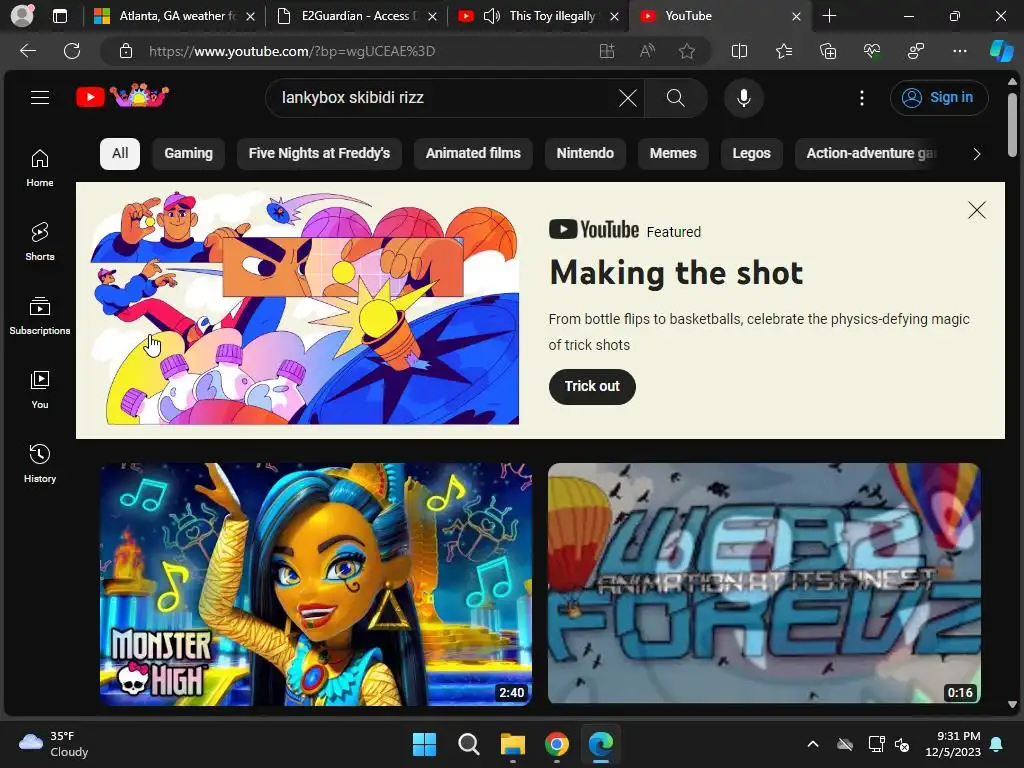The image size is (1024, 768).
Task: Activate Read aloud icon
Action: [647, 51]
